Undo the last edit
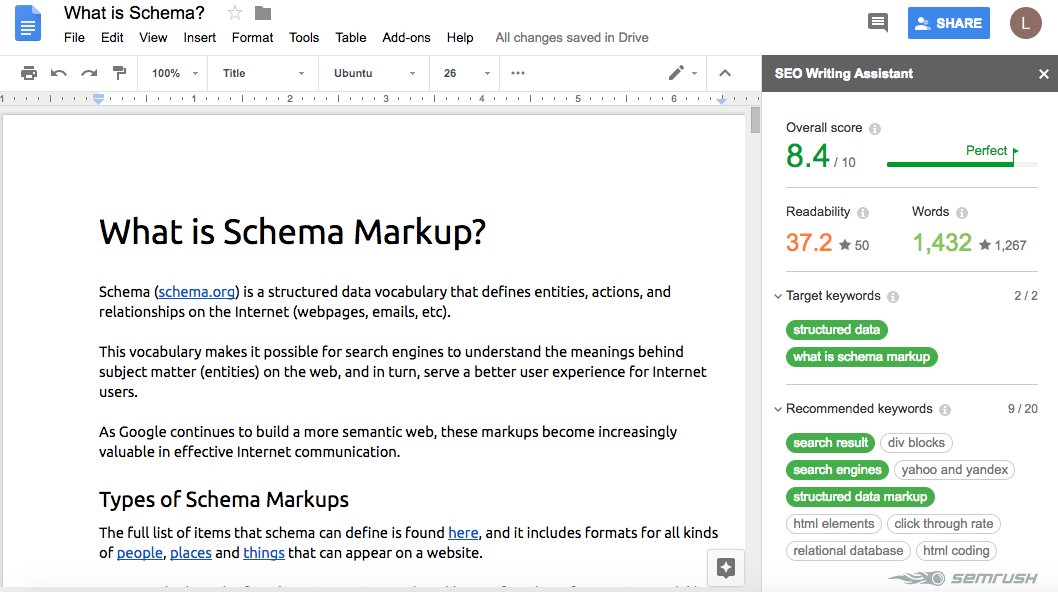This screenshot has height=592, width=1058. pos(59,73)
